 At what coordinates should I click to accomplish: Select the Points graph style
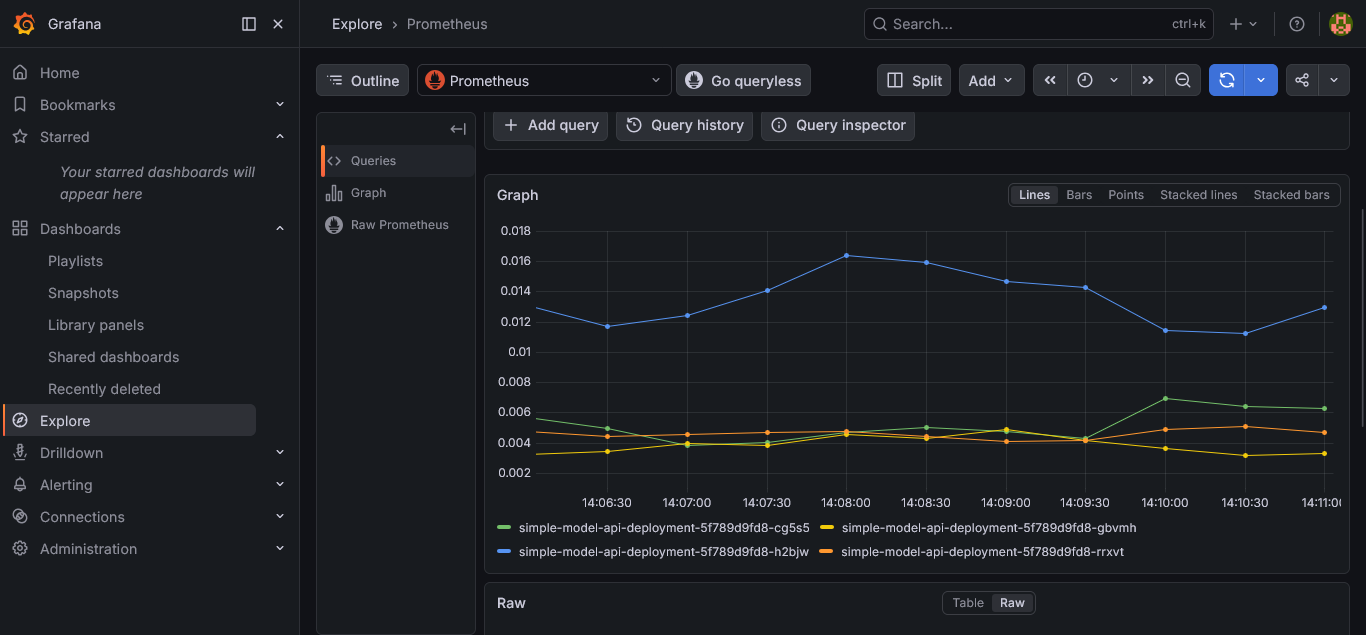coord(1126,195)
